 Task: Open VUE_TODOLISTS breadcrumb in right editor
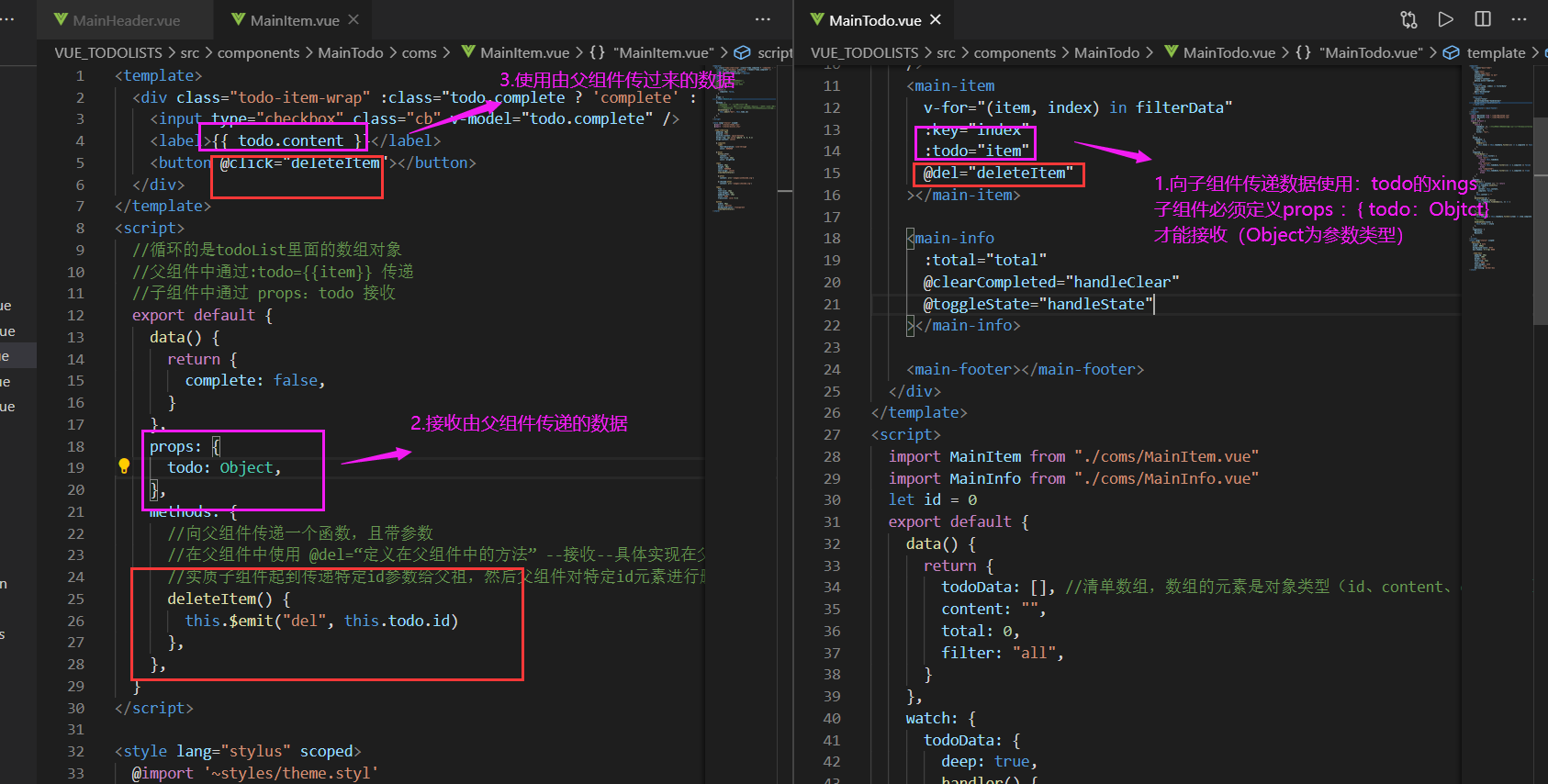865,53
